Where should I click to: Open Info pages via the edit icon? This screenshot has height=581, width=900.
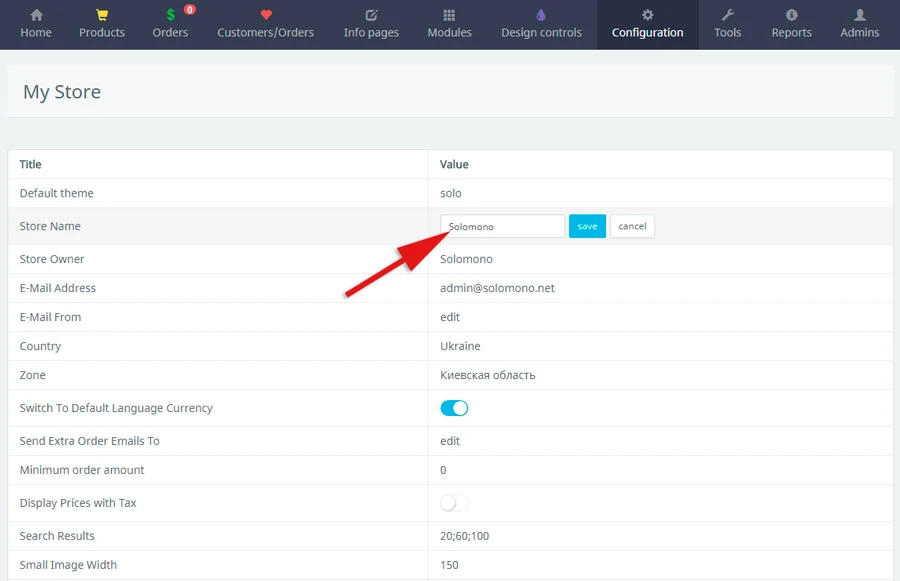coord(371,15)
